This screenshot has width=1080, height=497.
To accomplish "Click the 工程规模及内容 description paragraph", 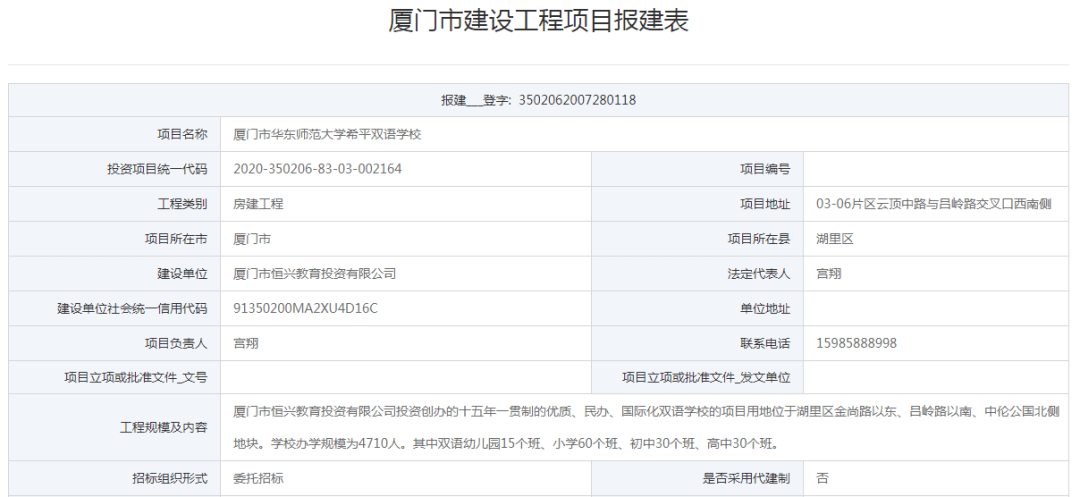I will [x=645, y=427].
